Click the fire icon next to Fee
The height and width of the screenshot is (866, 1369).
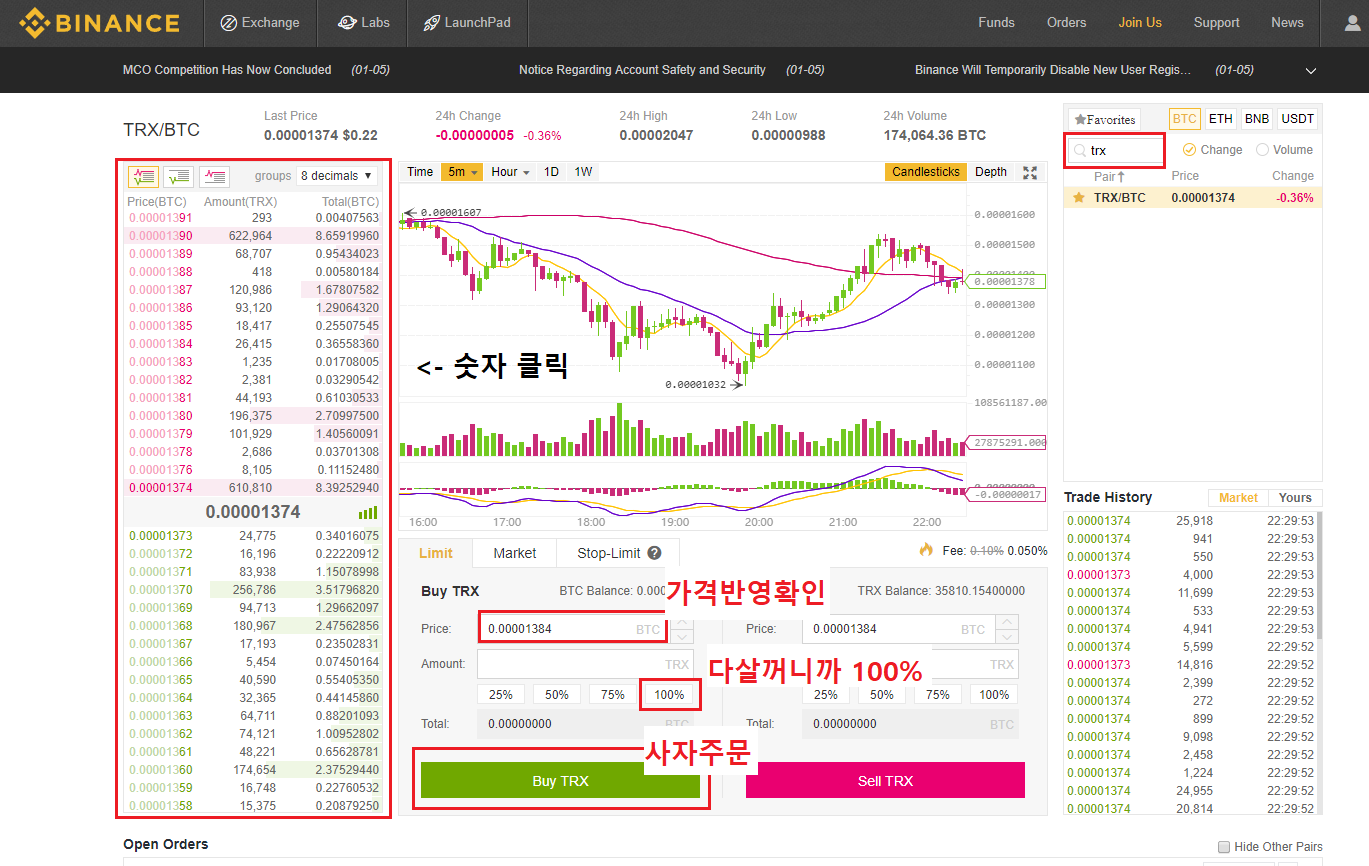click(926, 550)
